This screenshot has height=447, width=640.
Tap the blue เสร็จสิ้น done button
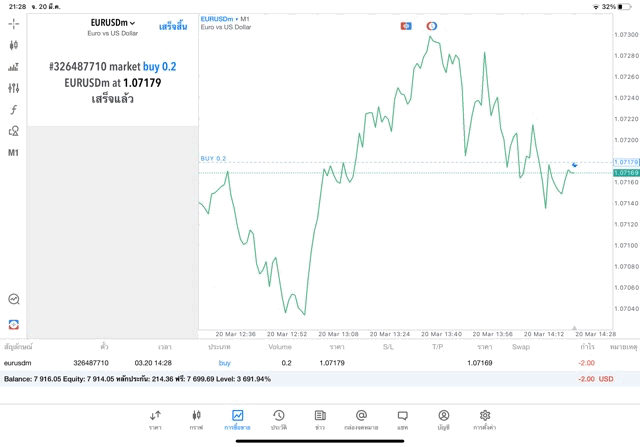[173, 27]
